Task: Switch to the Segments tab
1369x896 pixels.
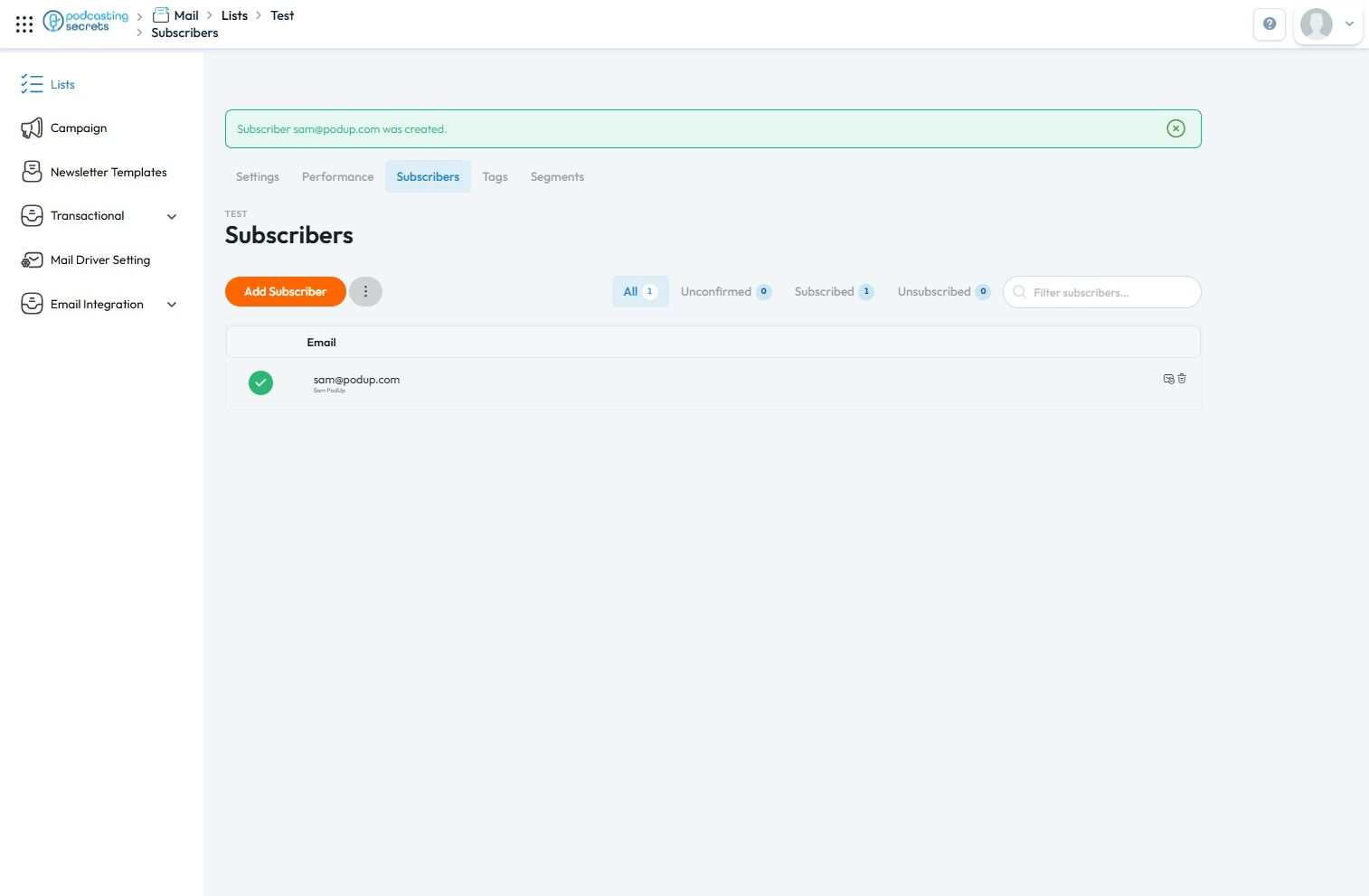Action: tap(557, 177)
